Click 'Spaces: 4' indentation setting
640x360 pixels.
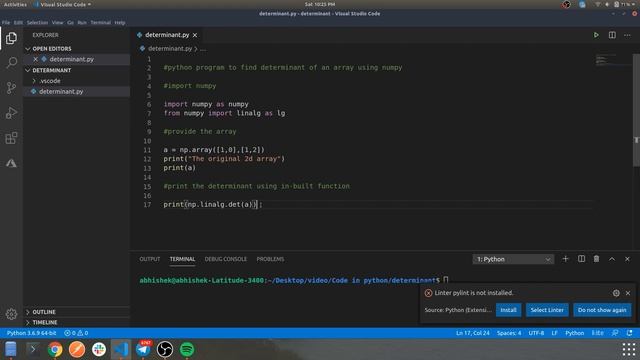tap(509, 333)
